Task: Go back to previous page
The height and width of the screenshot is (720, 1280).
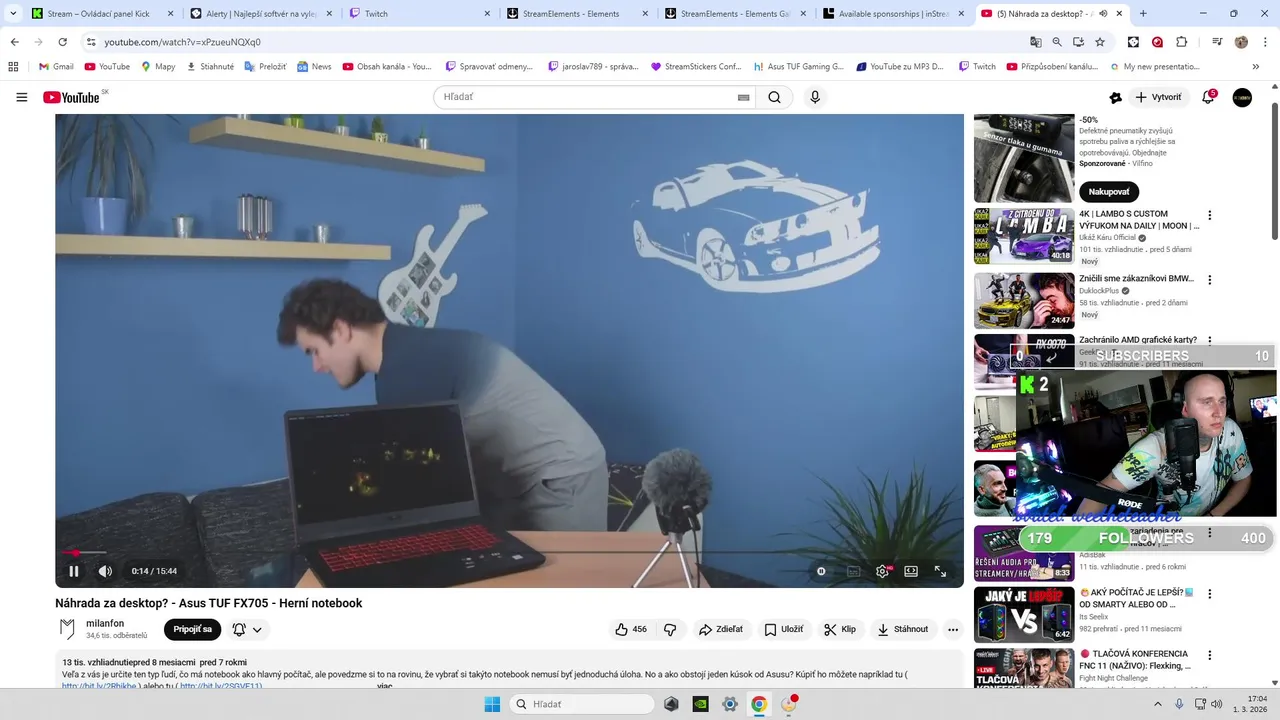Action: pyautogui.click(x=14, y=42)
